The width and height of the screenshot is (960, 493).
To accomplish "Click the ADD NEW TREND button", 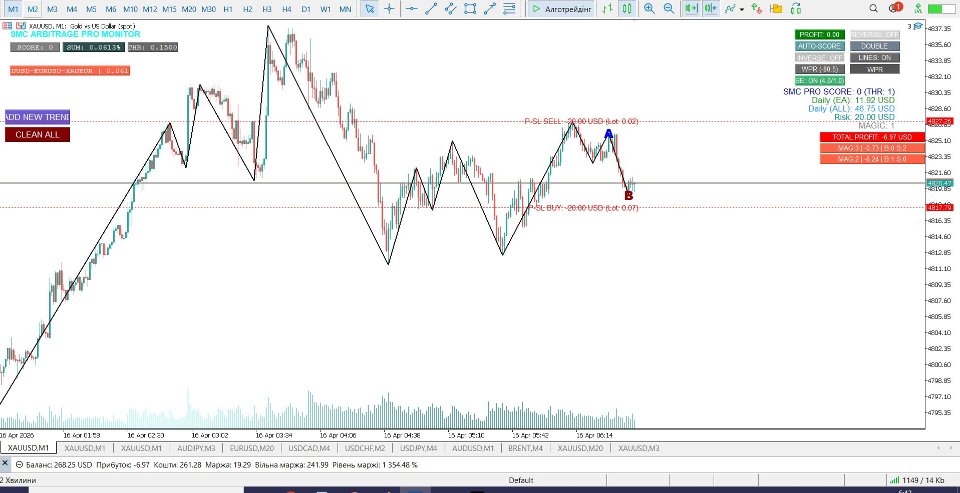I will click(x=37, y=117).
